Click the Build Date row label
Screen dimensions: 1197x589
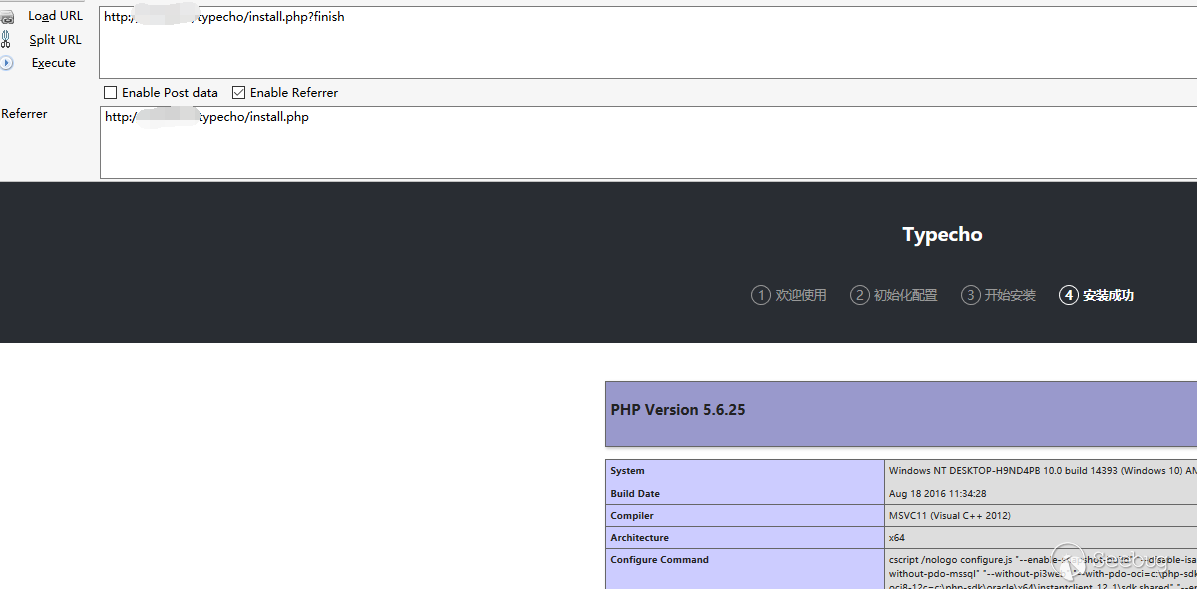(635, 494)
